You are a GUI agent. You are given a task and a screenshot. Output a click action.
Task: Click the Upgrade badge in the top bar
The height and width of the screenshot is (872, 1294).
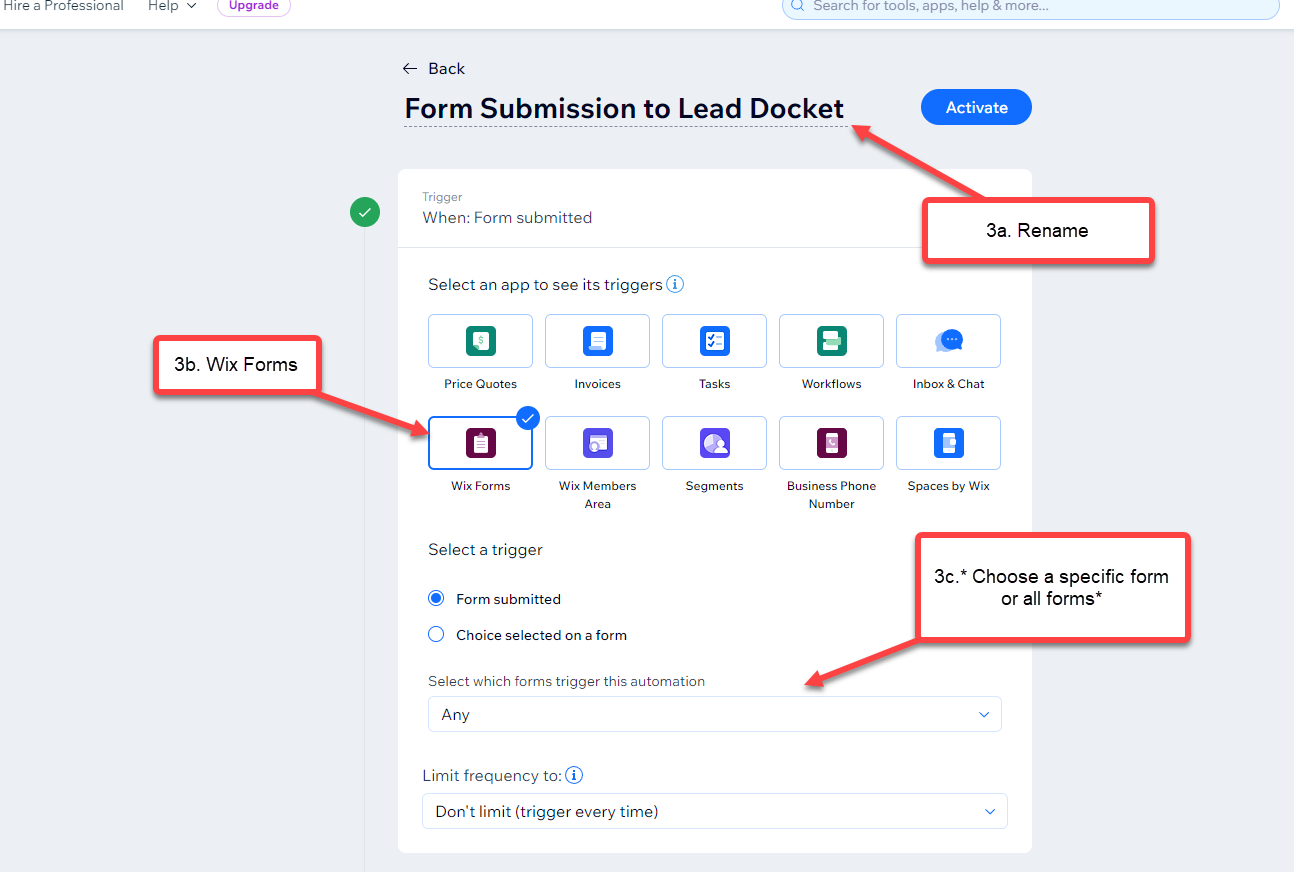click(x=253, y=7)
